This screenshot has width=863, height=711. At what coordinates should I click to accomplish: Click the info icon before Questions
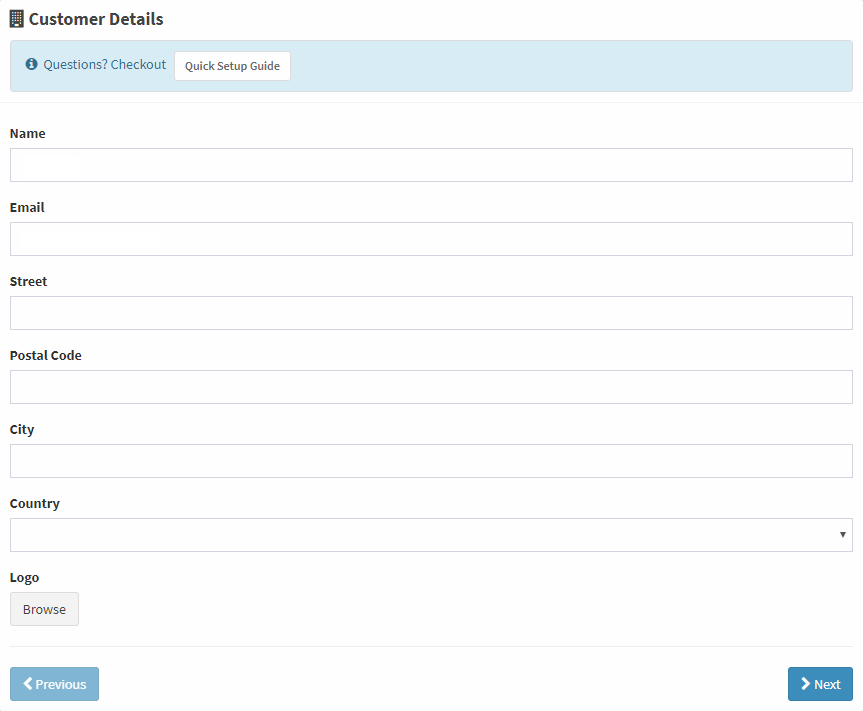point(31,64)
